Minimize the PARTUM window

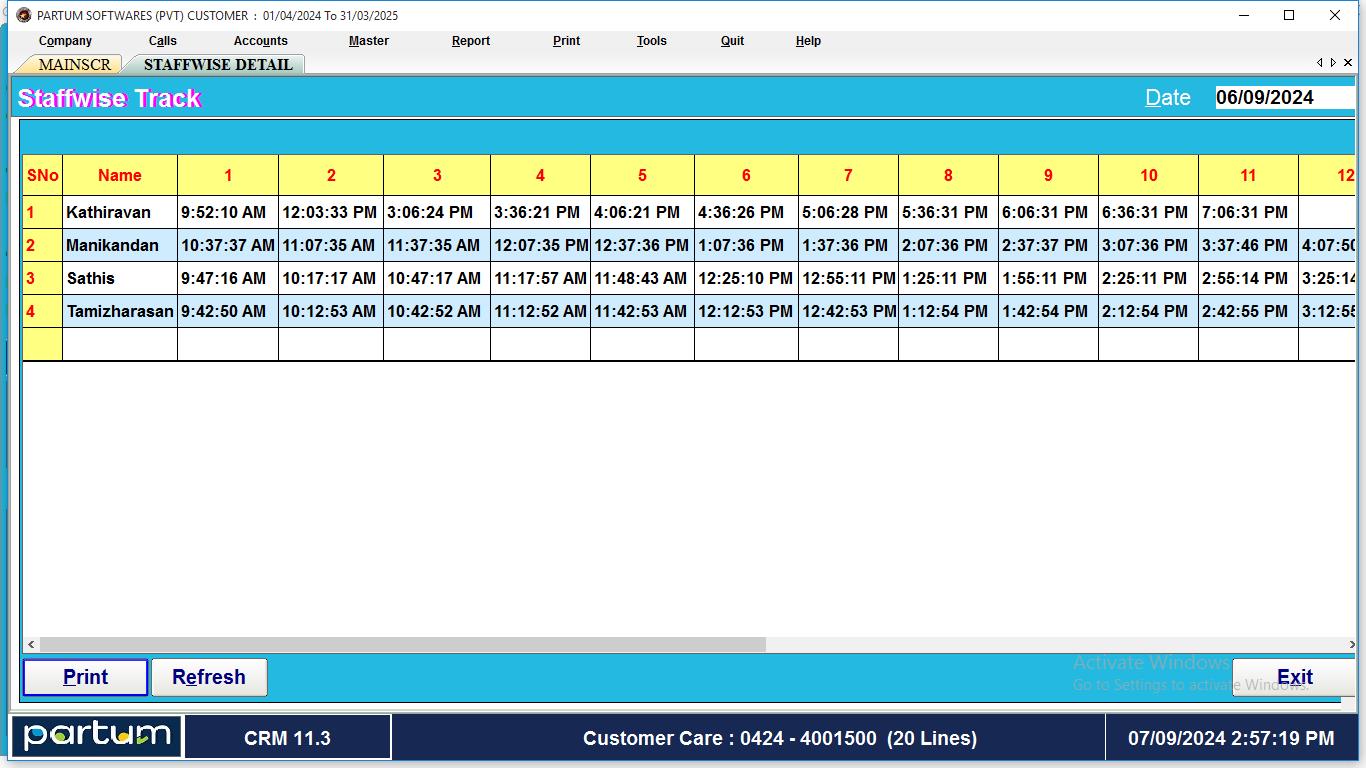[x=1244, y=15]
